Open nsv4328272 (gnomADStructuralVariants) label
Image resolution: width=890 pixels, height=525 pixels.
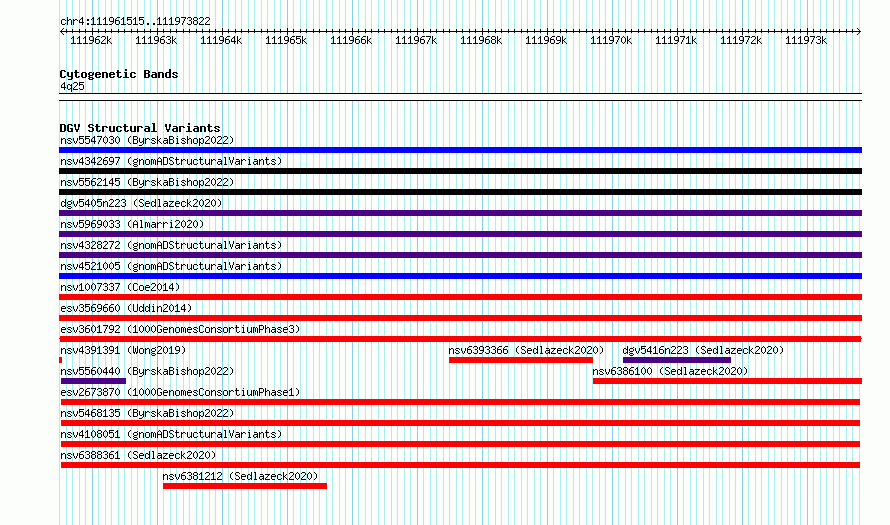[171, 245]
